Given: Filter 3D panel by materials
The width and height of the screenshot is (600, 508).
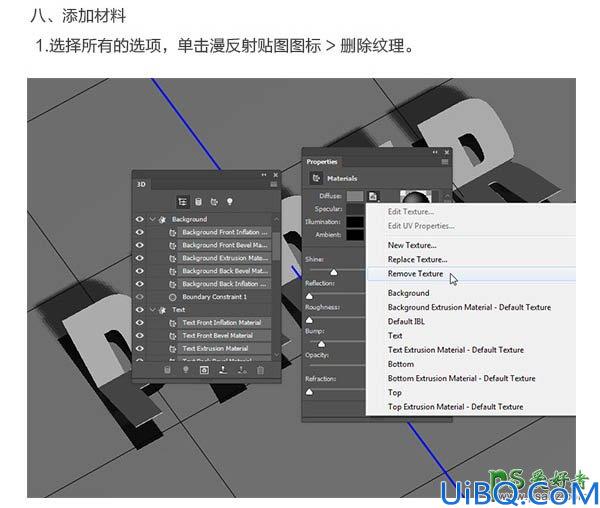Looking at the screenshot, I should [214, 202].
